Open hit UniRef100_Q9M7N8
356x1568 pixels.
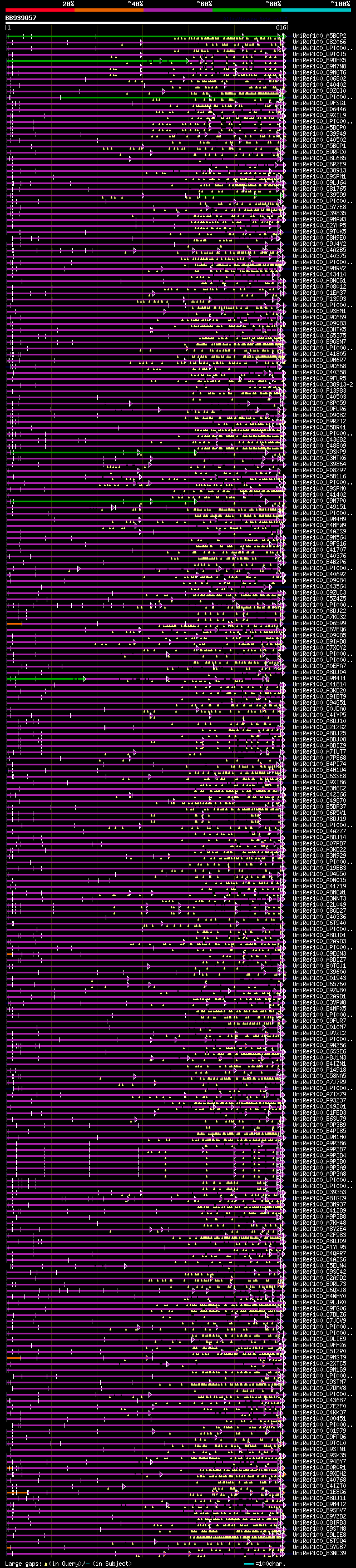319,66
